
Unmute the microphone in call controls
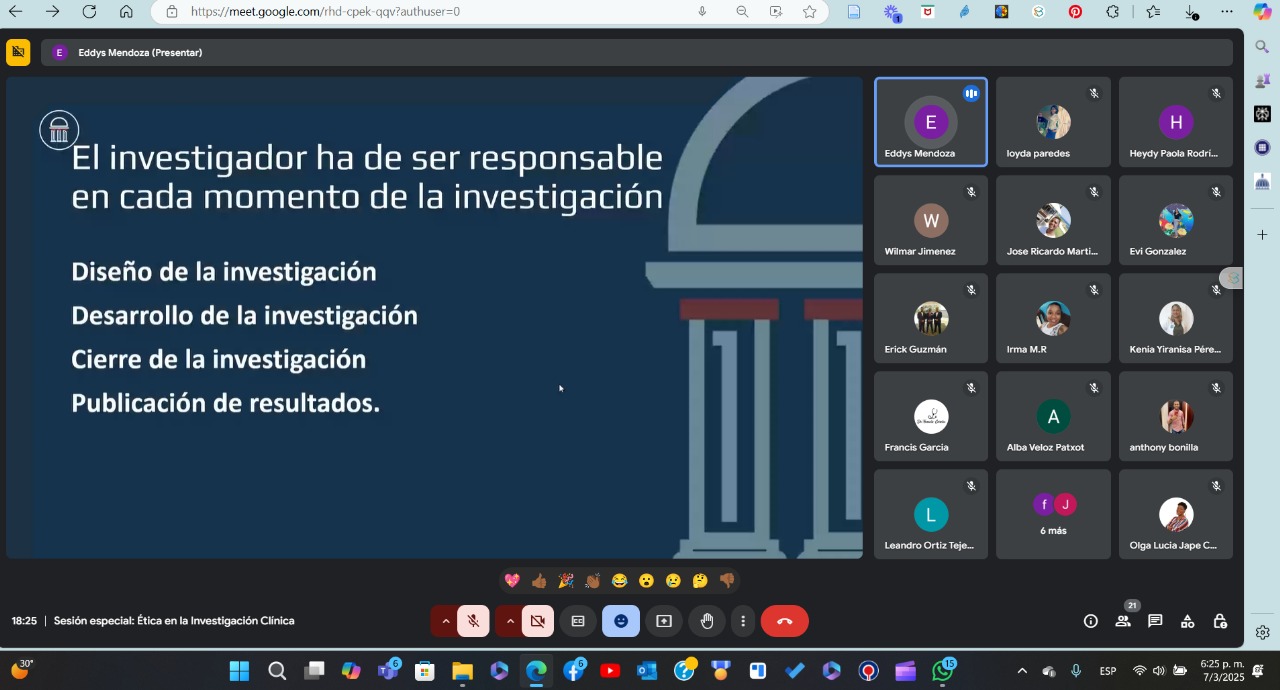(473, 621)
